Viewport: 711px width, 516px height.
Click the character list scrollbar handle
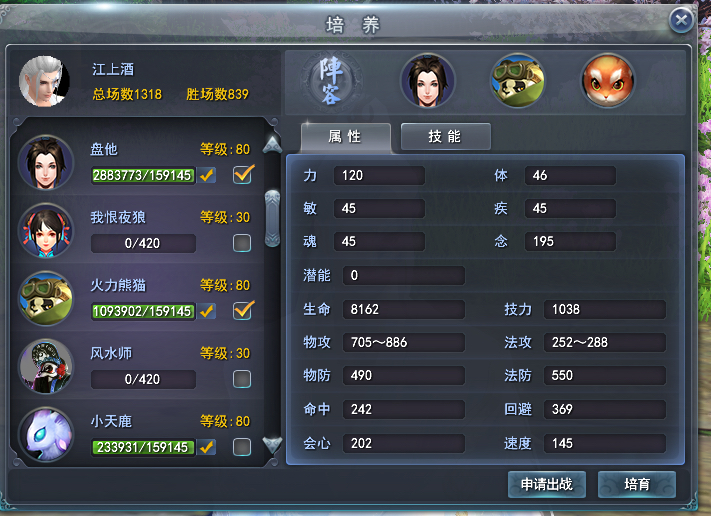[x=272, y=219]
